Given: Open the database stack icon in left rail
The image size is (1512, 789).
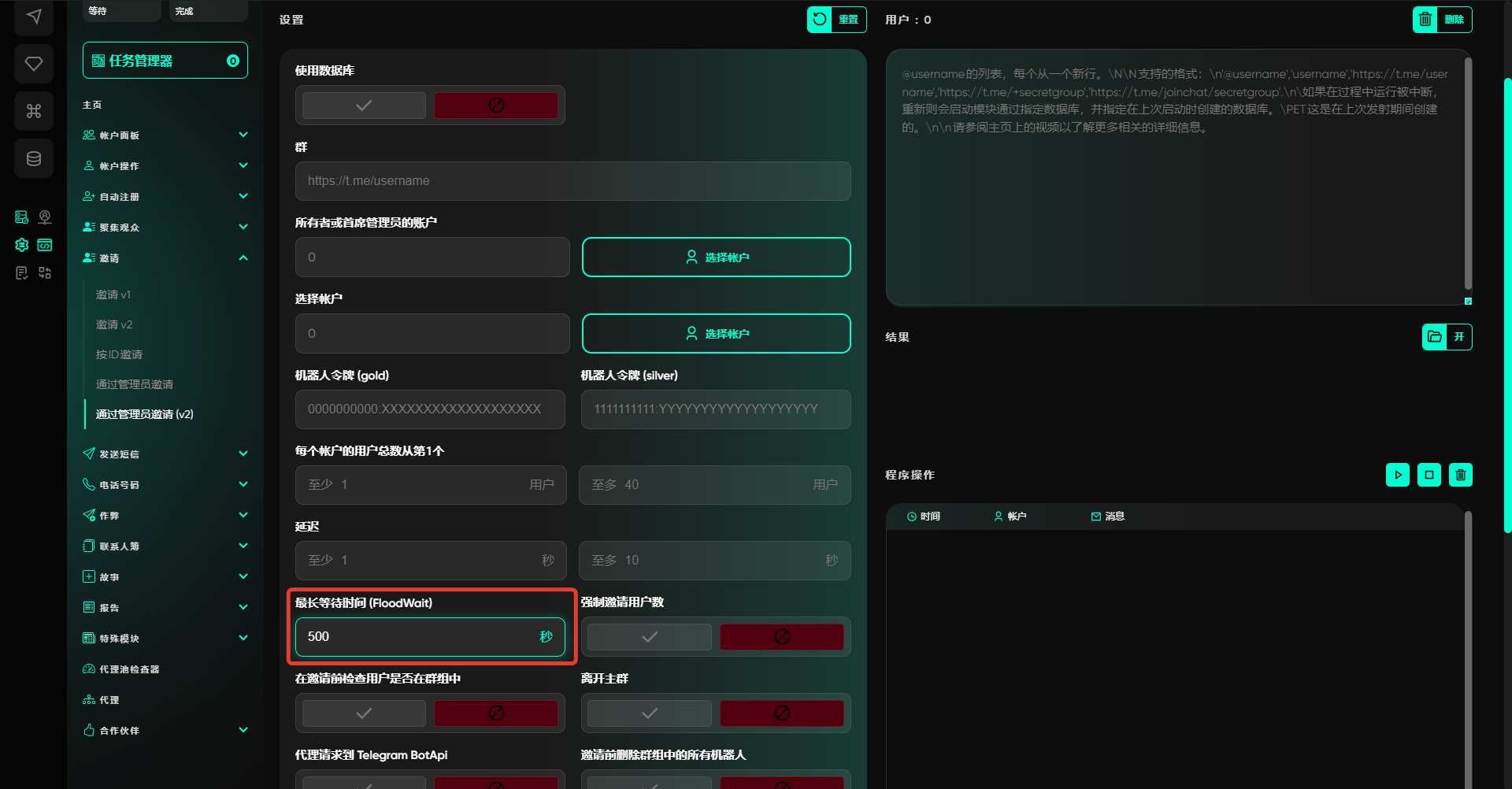Looking at the screenshot, I should 34,158.
